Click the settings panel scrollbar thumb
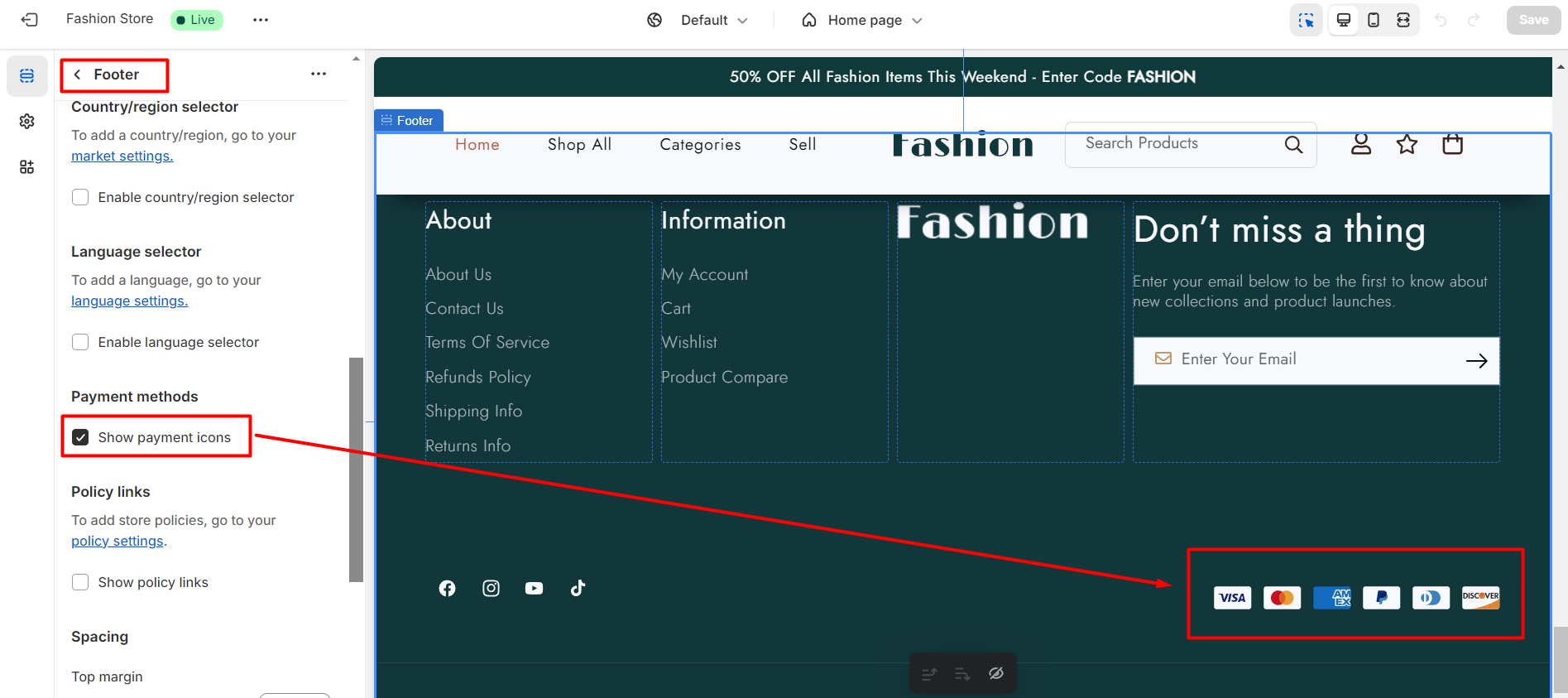The height and width of the screenshot is (698, 1568). click(357, 469)
